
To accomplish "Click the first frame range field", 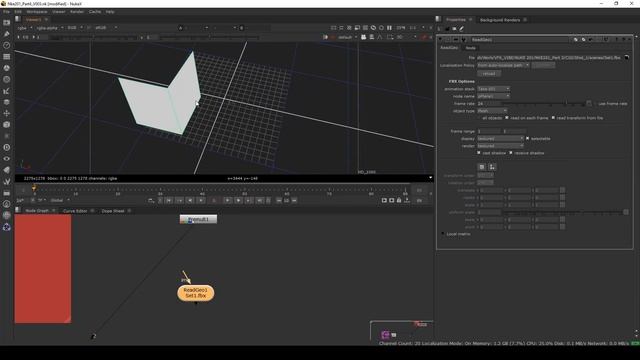I will (489, 131).
